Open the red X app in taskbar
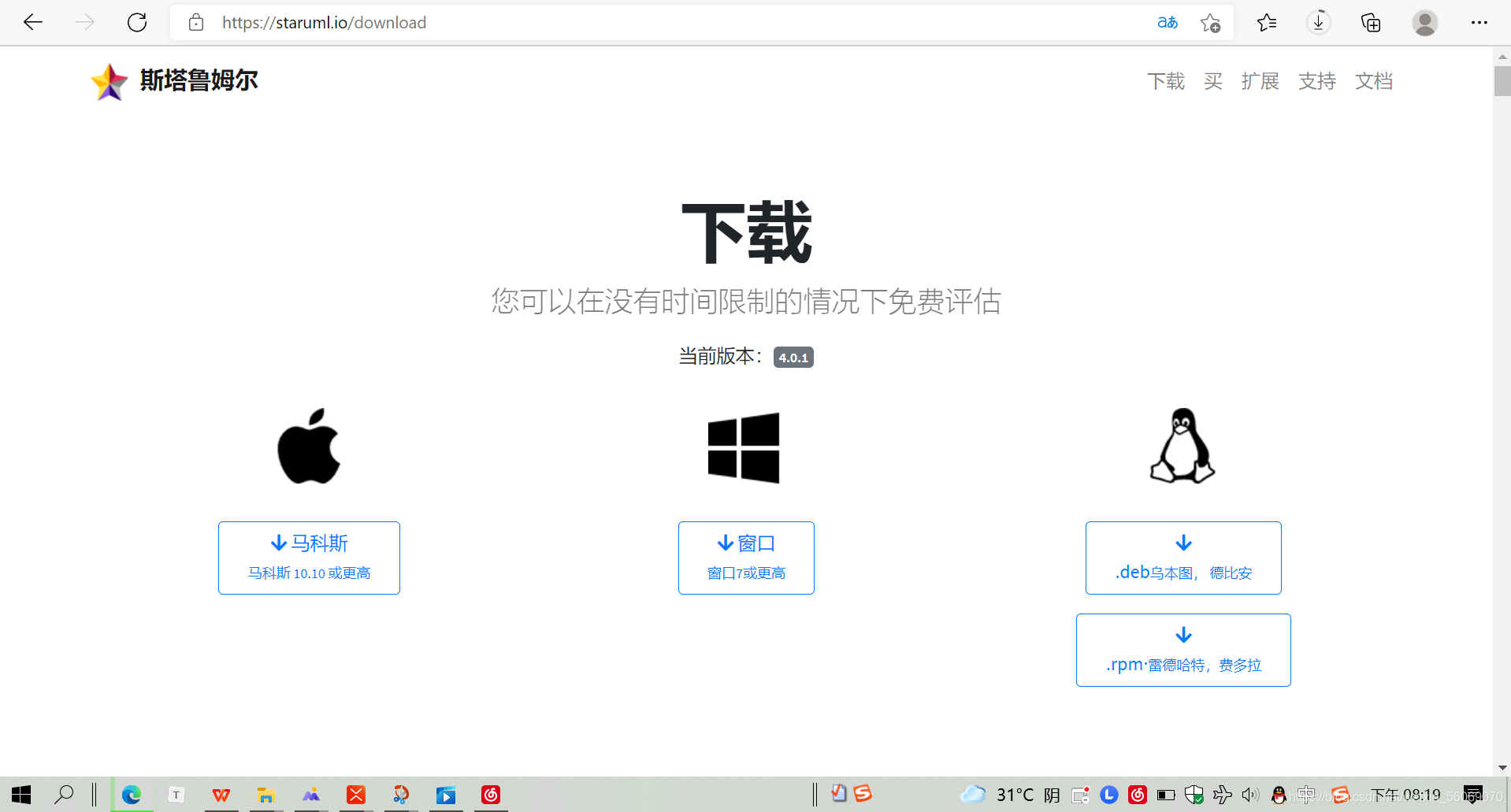The height and width of the screenshot is (812, 1511). coord(356,795)
